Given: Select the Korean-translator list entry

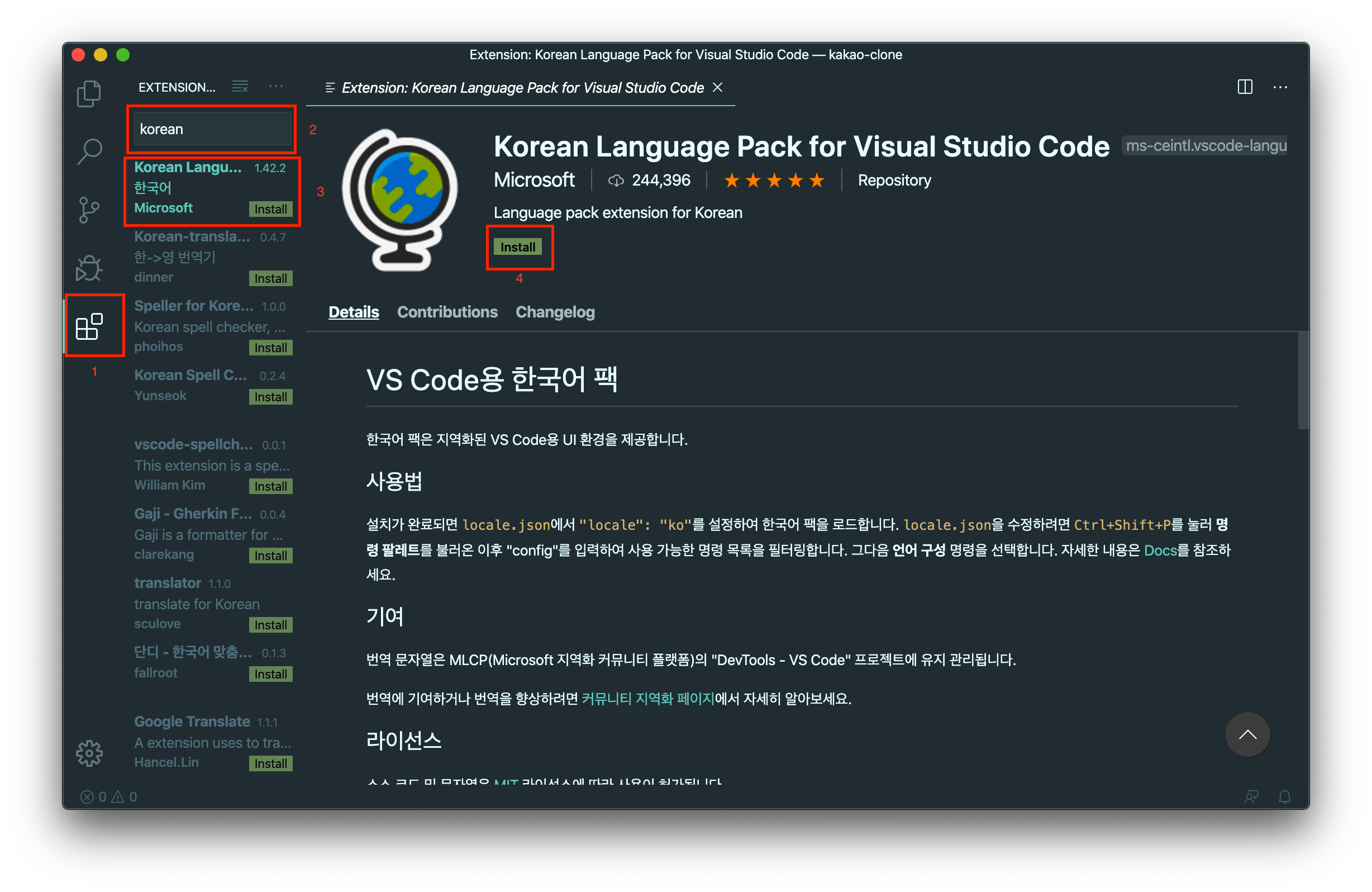Looking at the screenshot, I should [212, 257].
